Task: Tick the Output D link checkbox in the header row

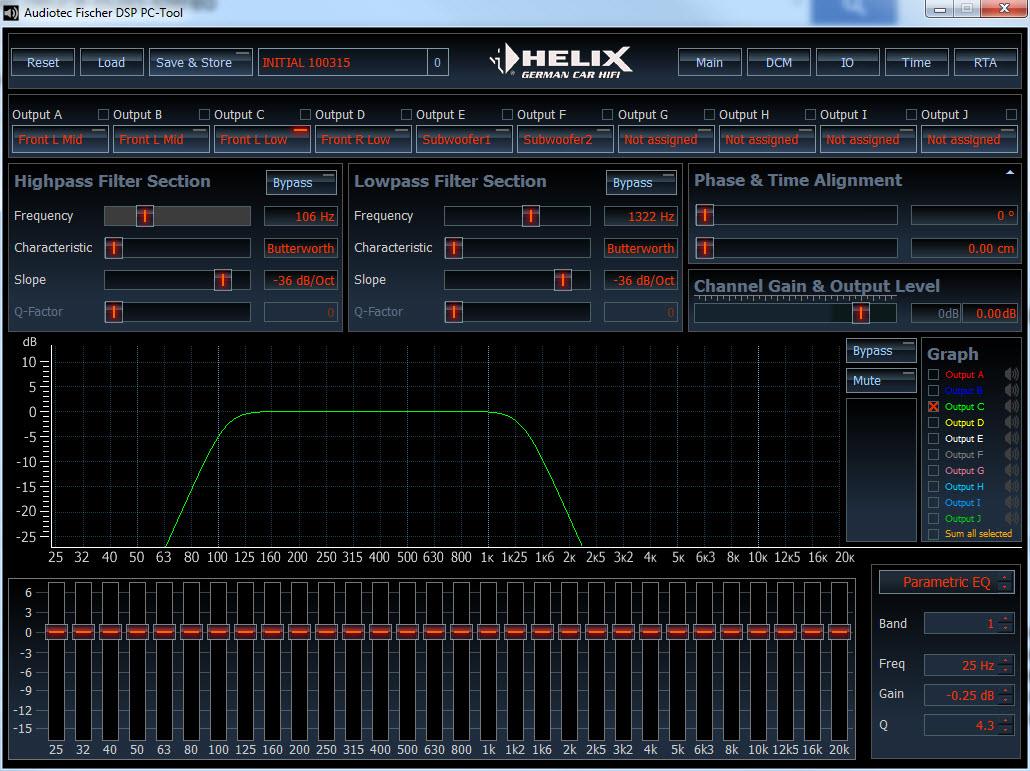Action: click(x=406, y=115)
